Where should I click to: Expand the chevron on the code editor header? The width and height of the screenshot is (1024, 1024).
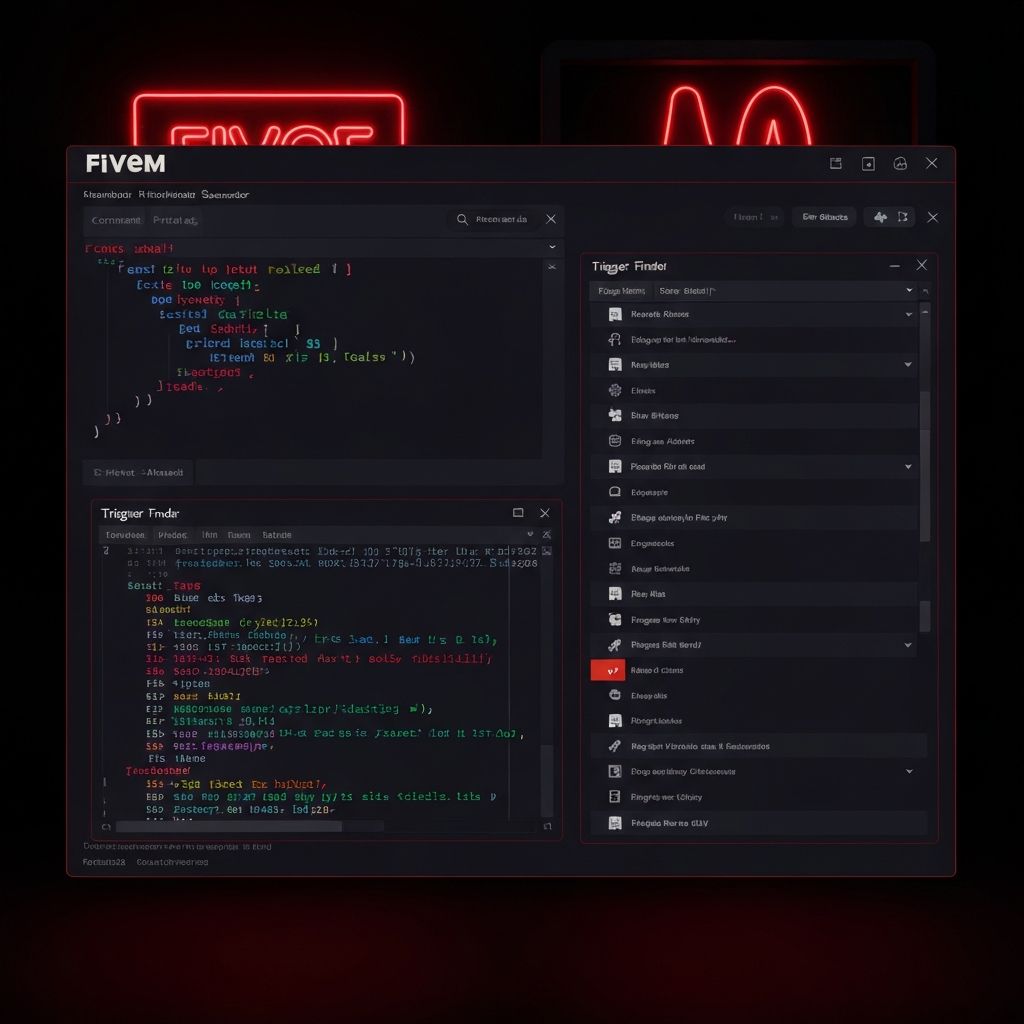[x=552, y=246]
